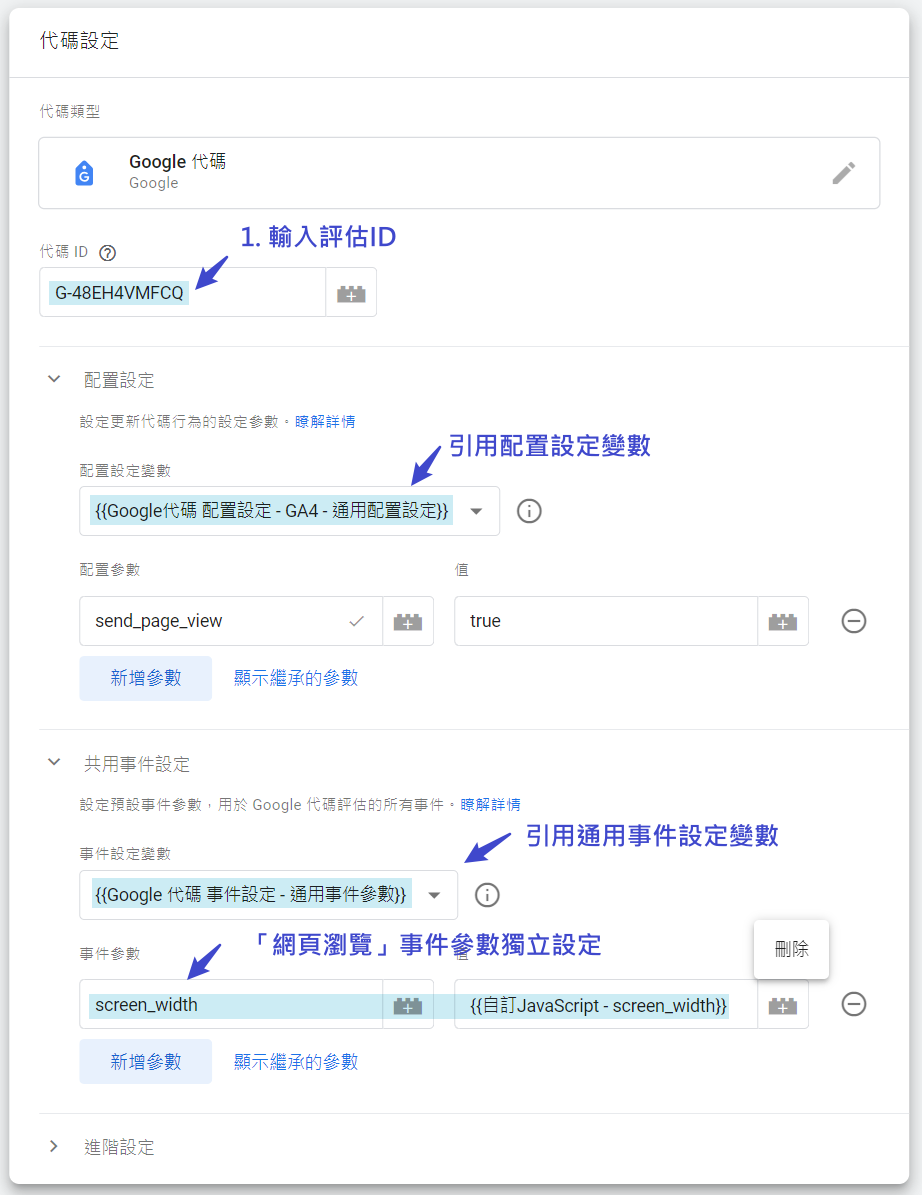Image resolution: width=922 pixels, height=1195 pixels.
Task: Expand the 進階設定 section
Action: click(54, 1146)
